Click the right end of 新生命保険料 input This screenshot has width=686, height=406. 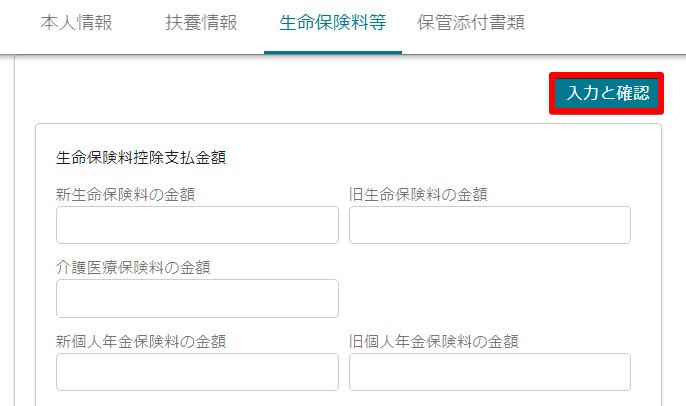[324, 225]
